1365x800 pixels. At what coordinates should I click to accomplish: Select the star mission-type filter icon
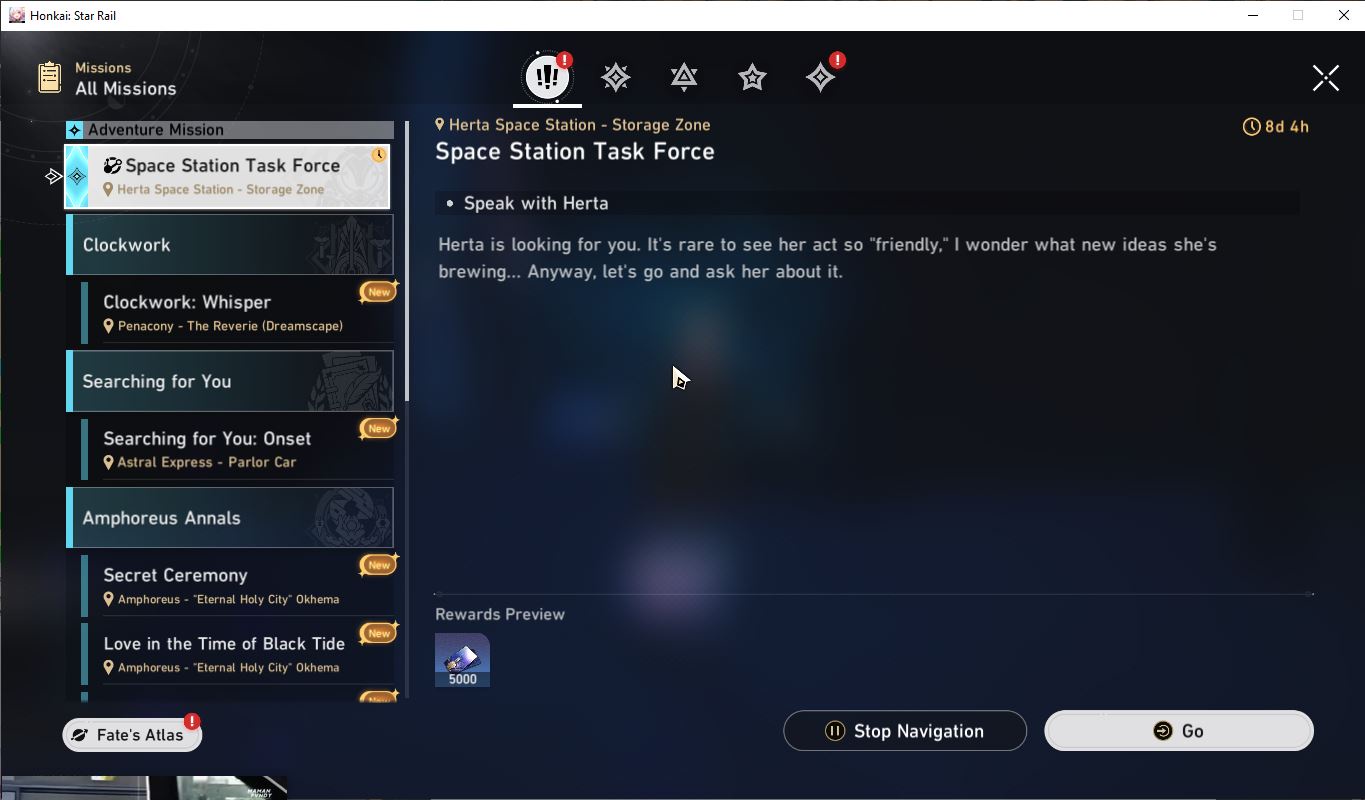[752, 77]
